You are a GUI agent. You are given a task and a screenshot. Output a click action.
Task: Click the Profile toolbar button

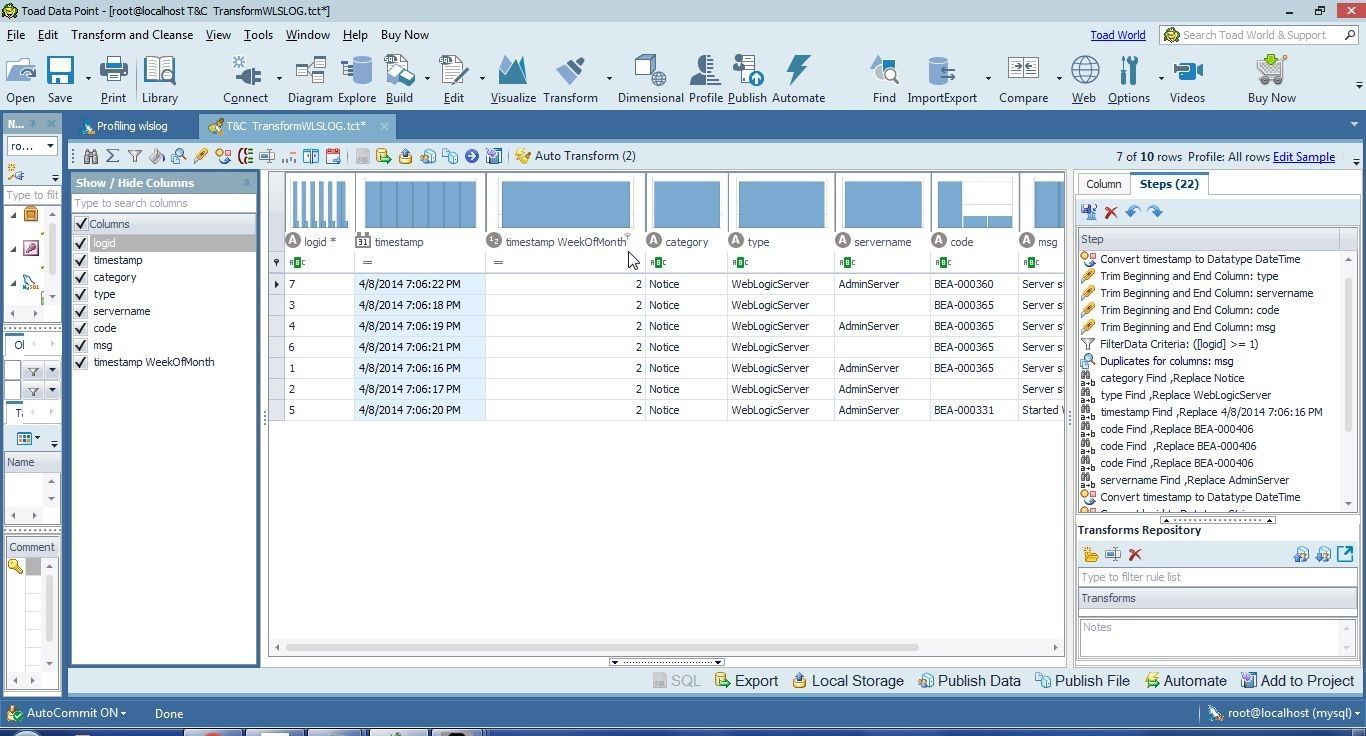(705, 80)
